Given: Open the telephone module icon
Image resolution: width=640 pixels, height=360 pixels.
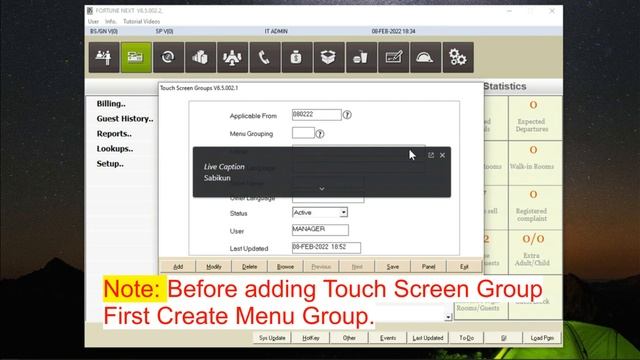Looking at the screenshot, I should 265,58.
